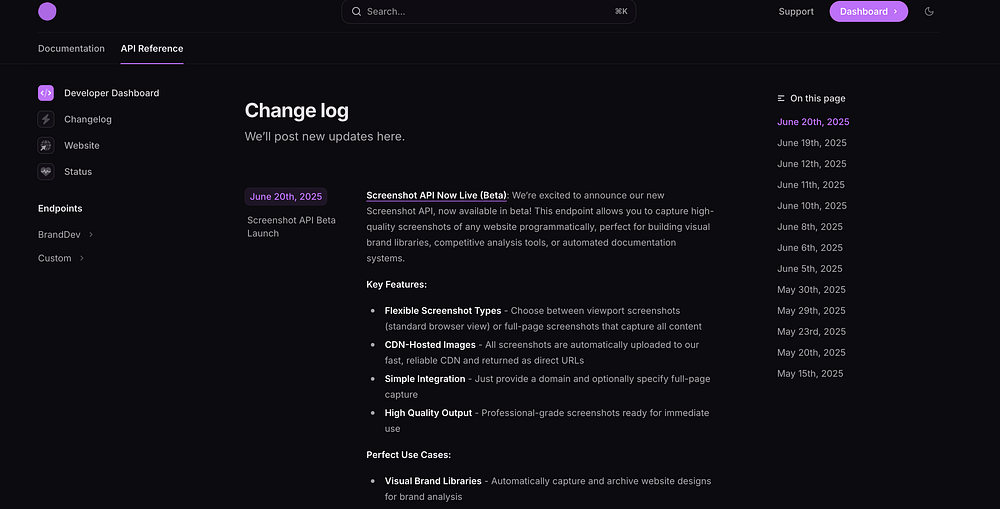
Task: Click the Changelog lightning bolt icon
Action: tap(46, 119)
